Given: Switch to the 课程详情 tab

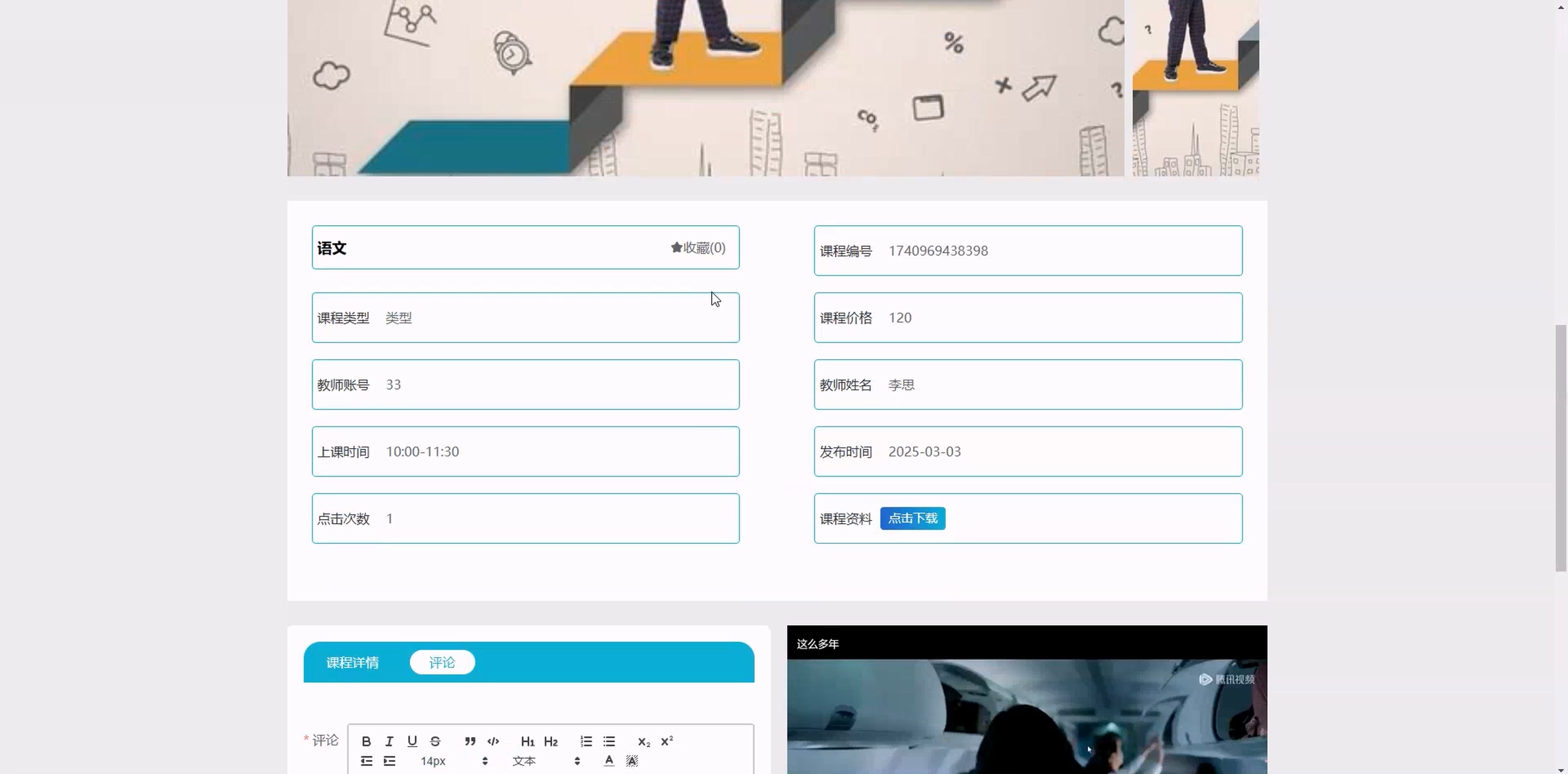Looking at the screenshot, I should 353,662.
